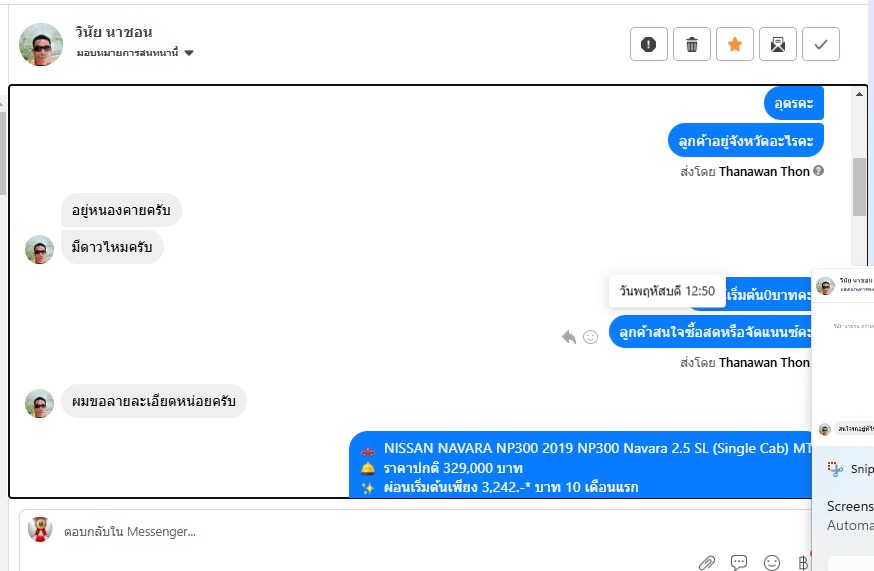The image size is (874, 571).
Task: Open emoji picker in reply box
Action: (x=772, y=563)
